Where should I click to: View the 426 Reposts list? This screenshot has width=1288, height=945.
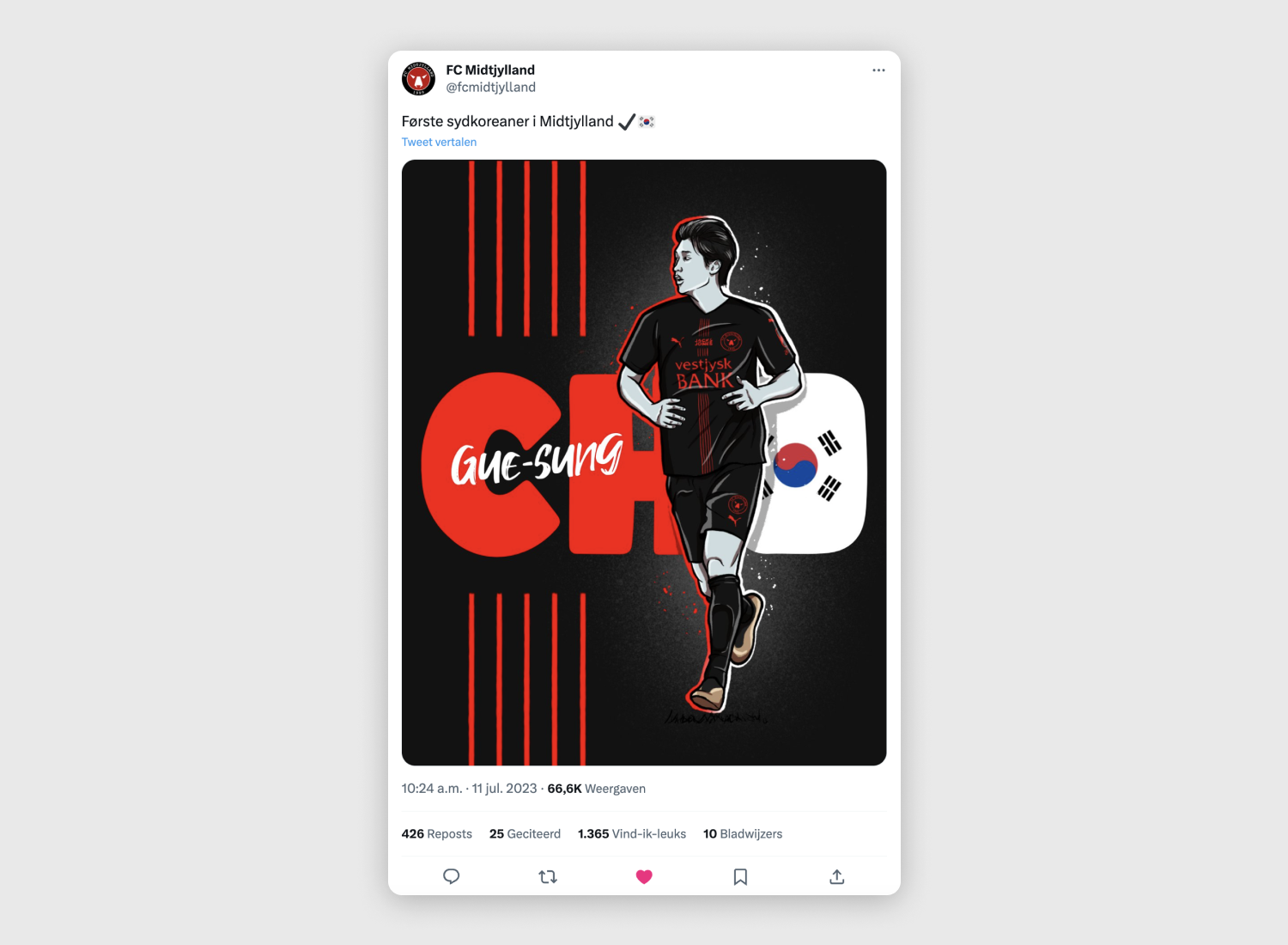pos(436,833)
